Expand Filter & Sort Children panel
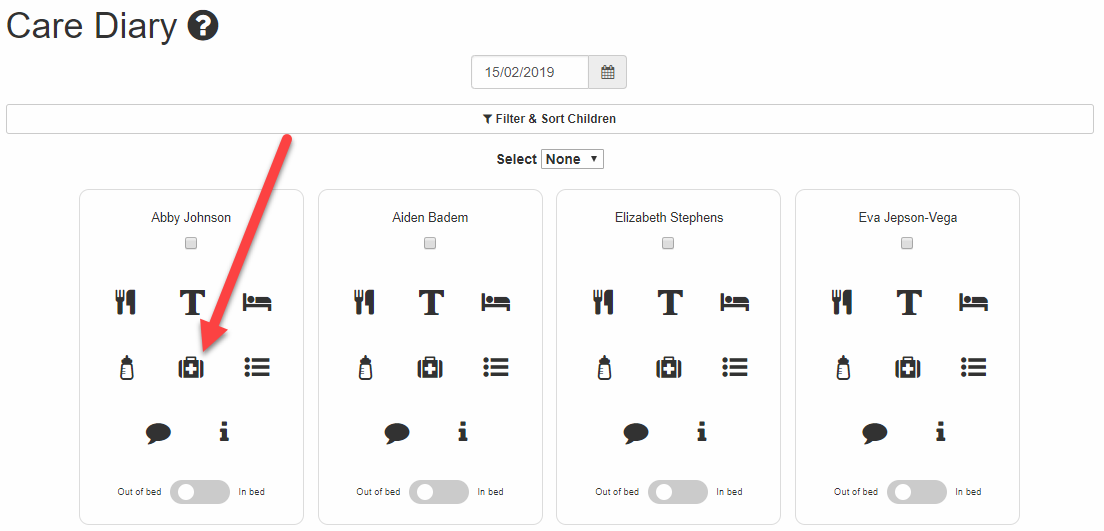Image resolution: width=1104 pixels, height=531 pixels. 549,119
